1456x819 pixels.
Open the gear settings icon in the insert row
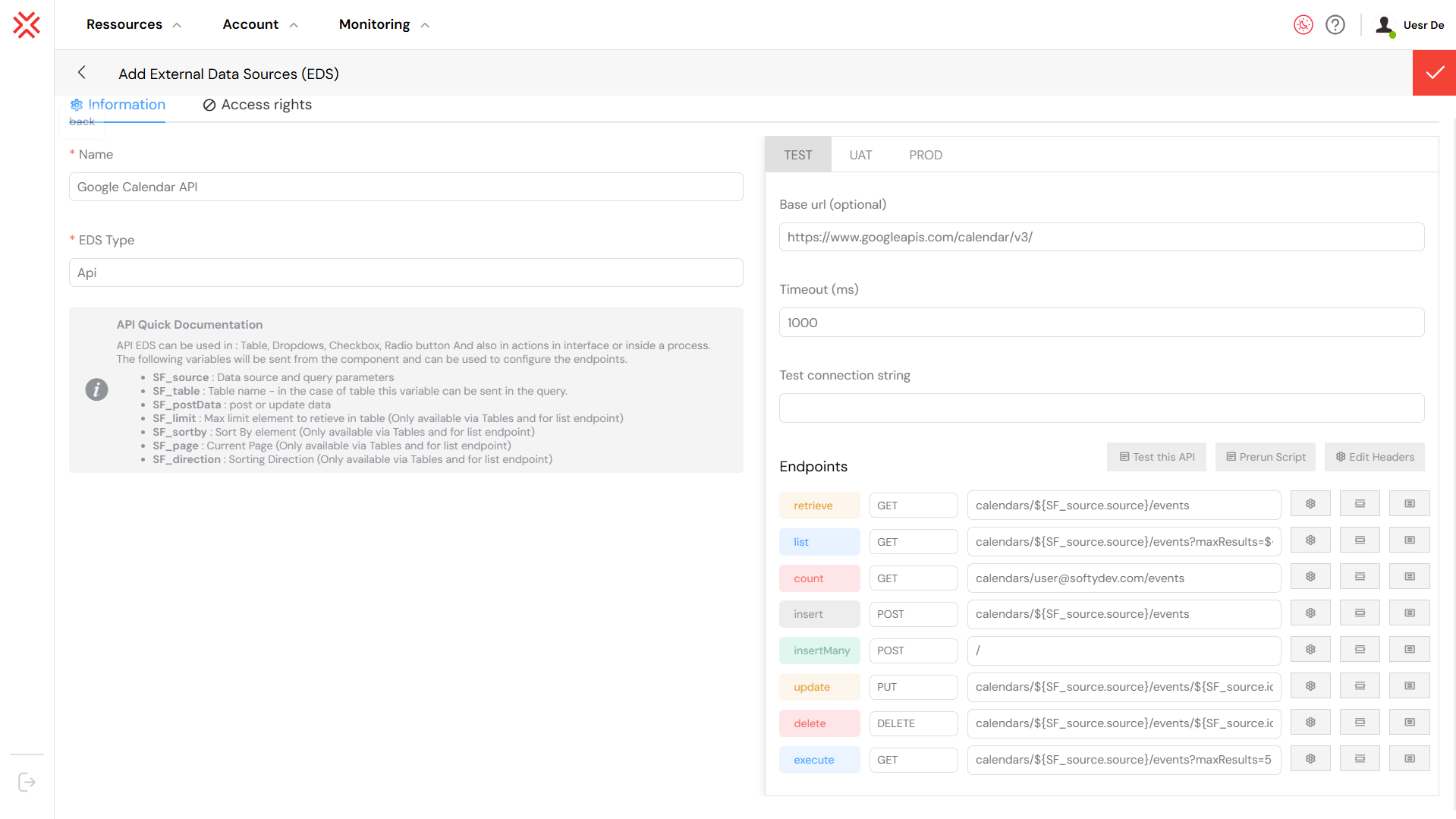pyautogui.click(x=1310, y=613)
